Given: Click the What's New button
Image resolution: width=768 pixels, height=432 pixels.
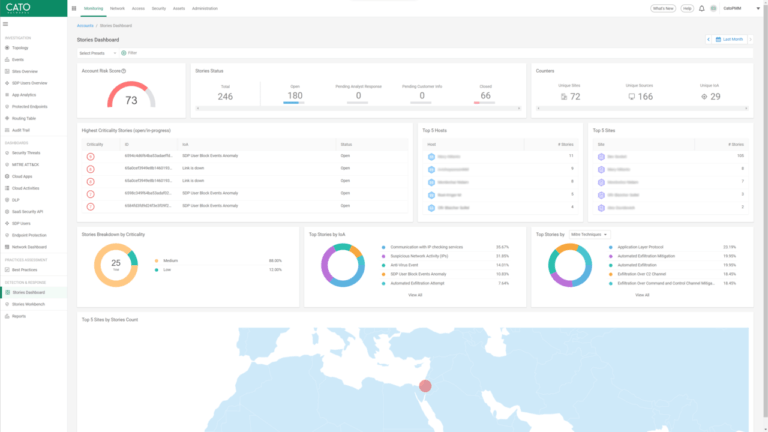Looking at the screenshot, I should click(x=662, y=8).
